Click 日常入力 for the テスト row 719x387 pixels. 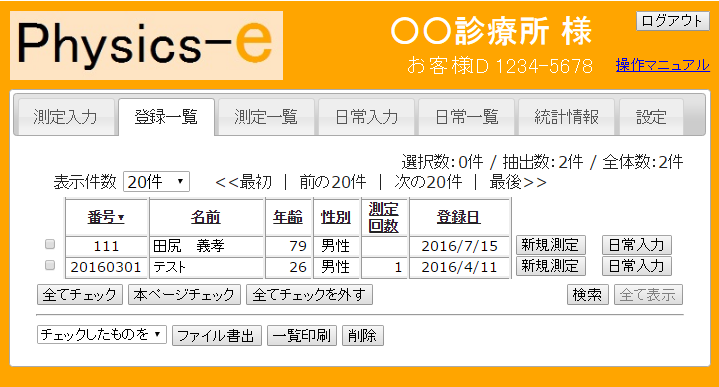tap(636, 266)
